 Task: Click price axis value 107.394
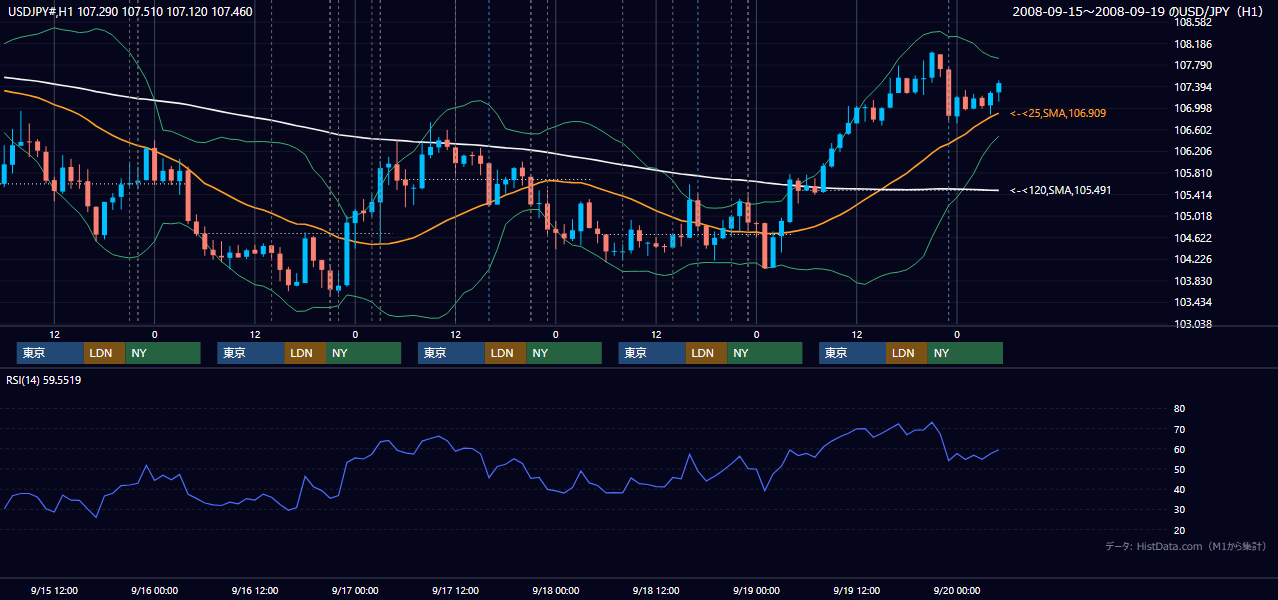[1193, 87]
